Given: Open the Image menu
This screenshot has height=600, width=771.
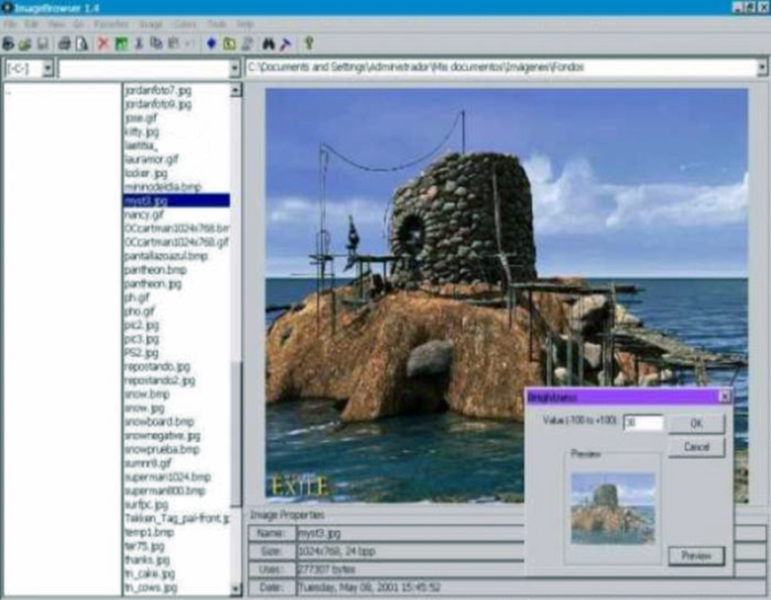Looking at the screenshot, I should (x=150, y=24).
